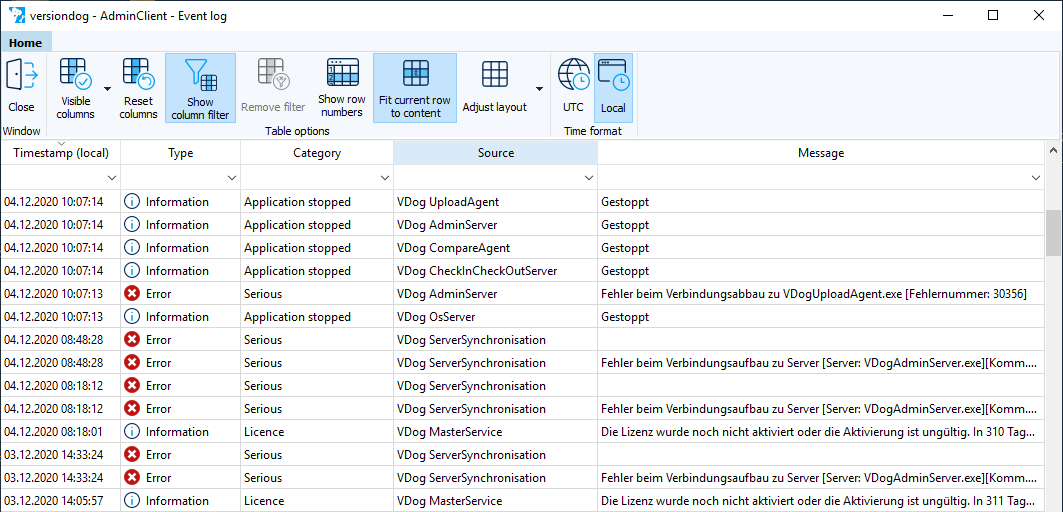This screenshot has height=512, width=1063.
Task: Click 'Error' type in Fehlernummer 30356 row
Action: tap(159, 294)
